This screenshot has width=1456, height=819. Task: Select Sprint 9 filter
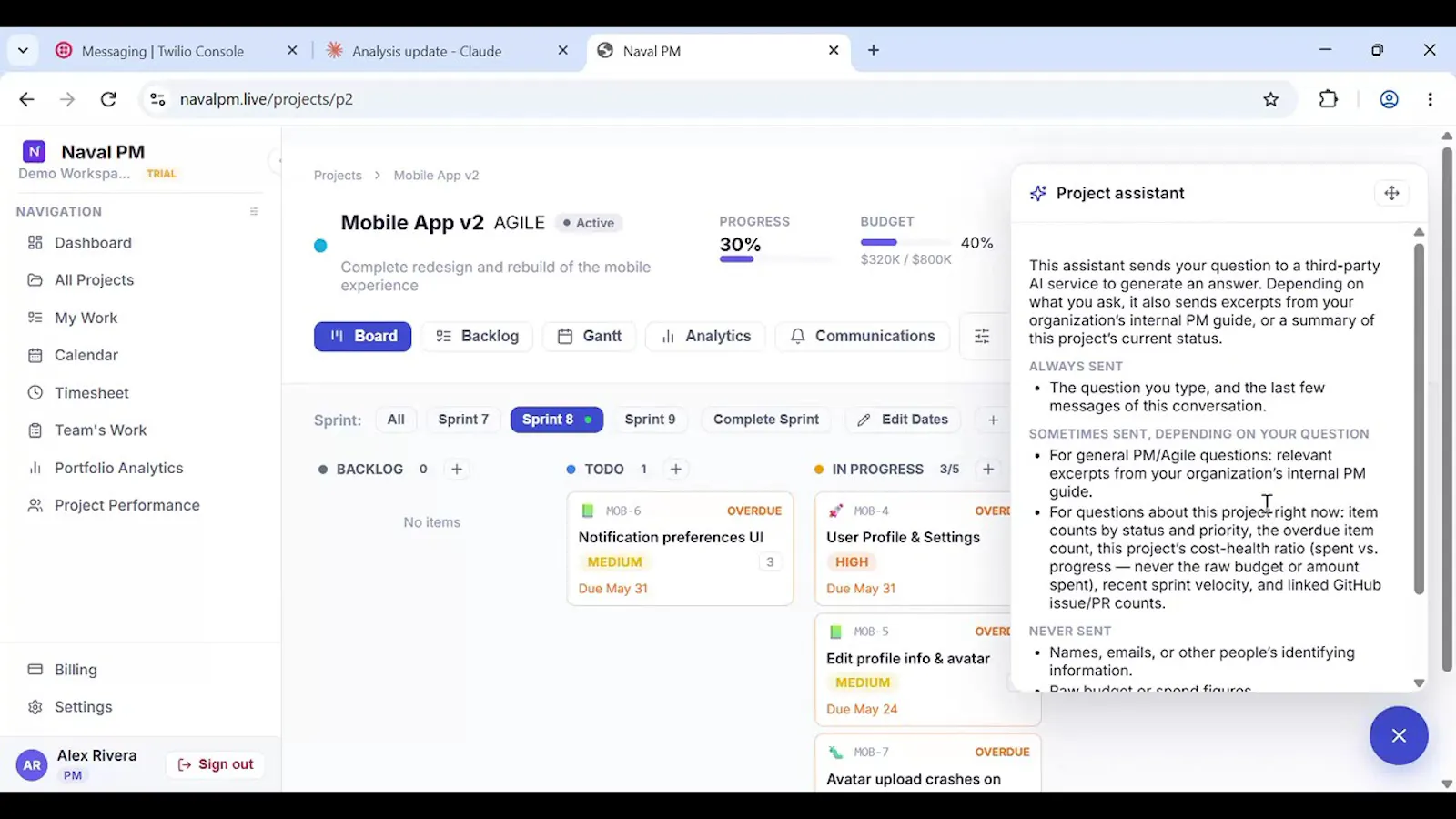pos(650,420)
